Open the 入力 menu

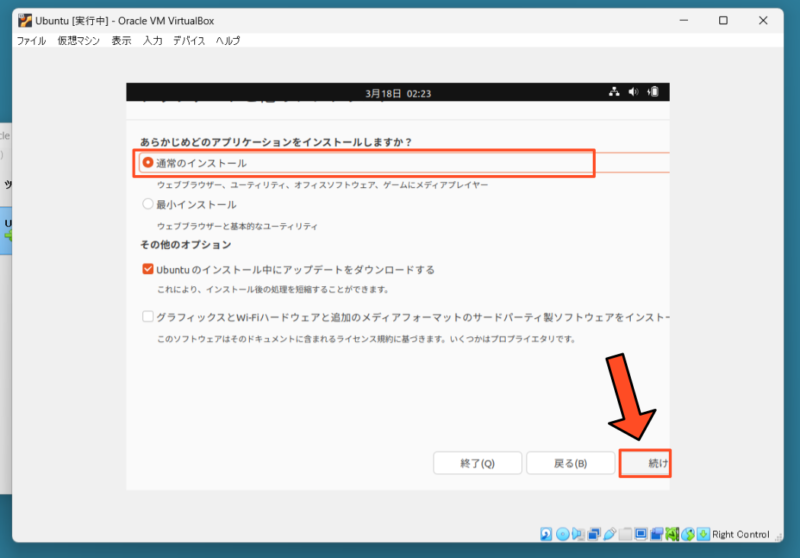click(153, 41)
